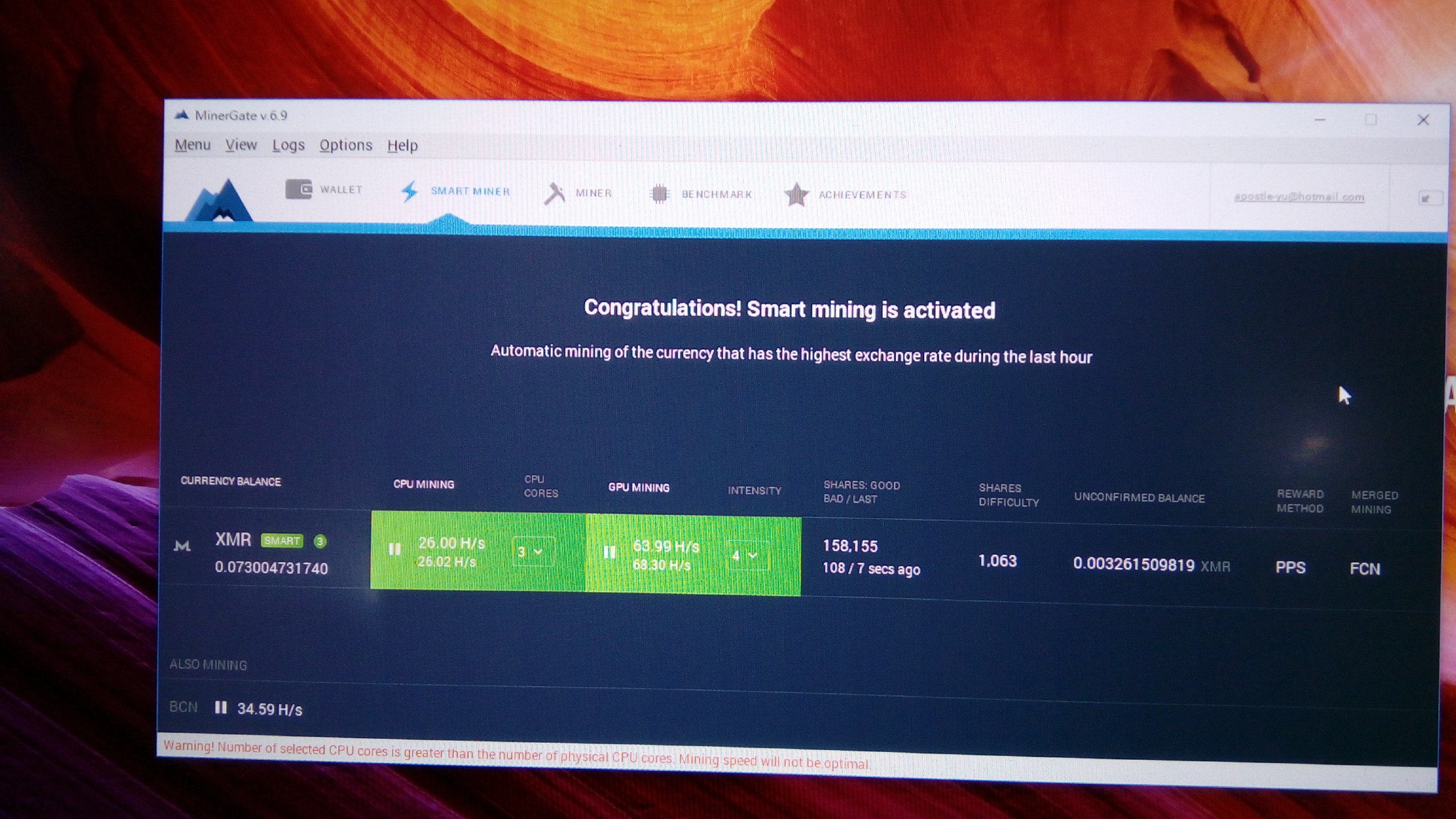Click the GPU MINING column header

pyautogui.click(x=639, y=487)
